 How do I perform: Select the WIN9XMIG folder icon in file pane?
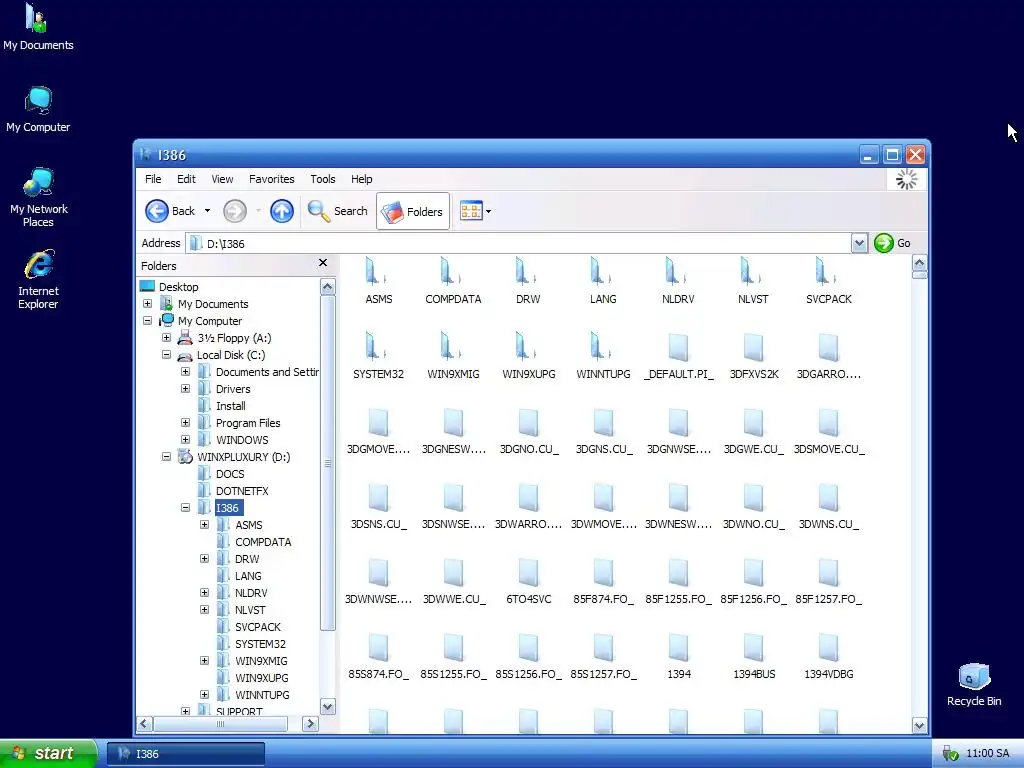[453, 347]
